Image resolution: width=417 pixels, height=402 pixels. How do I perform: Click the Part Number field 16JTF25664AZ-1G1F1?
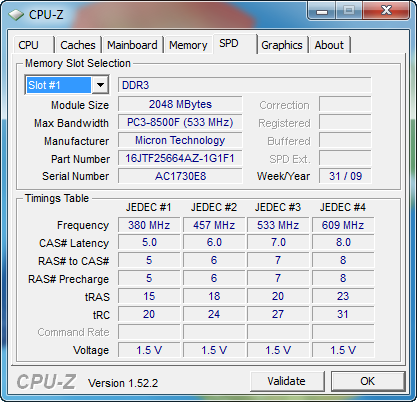[x=180, y=158]
